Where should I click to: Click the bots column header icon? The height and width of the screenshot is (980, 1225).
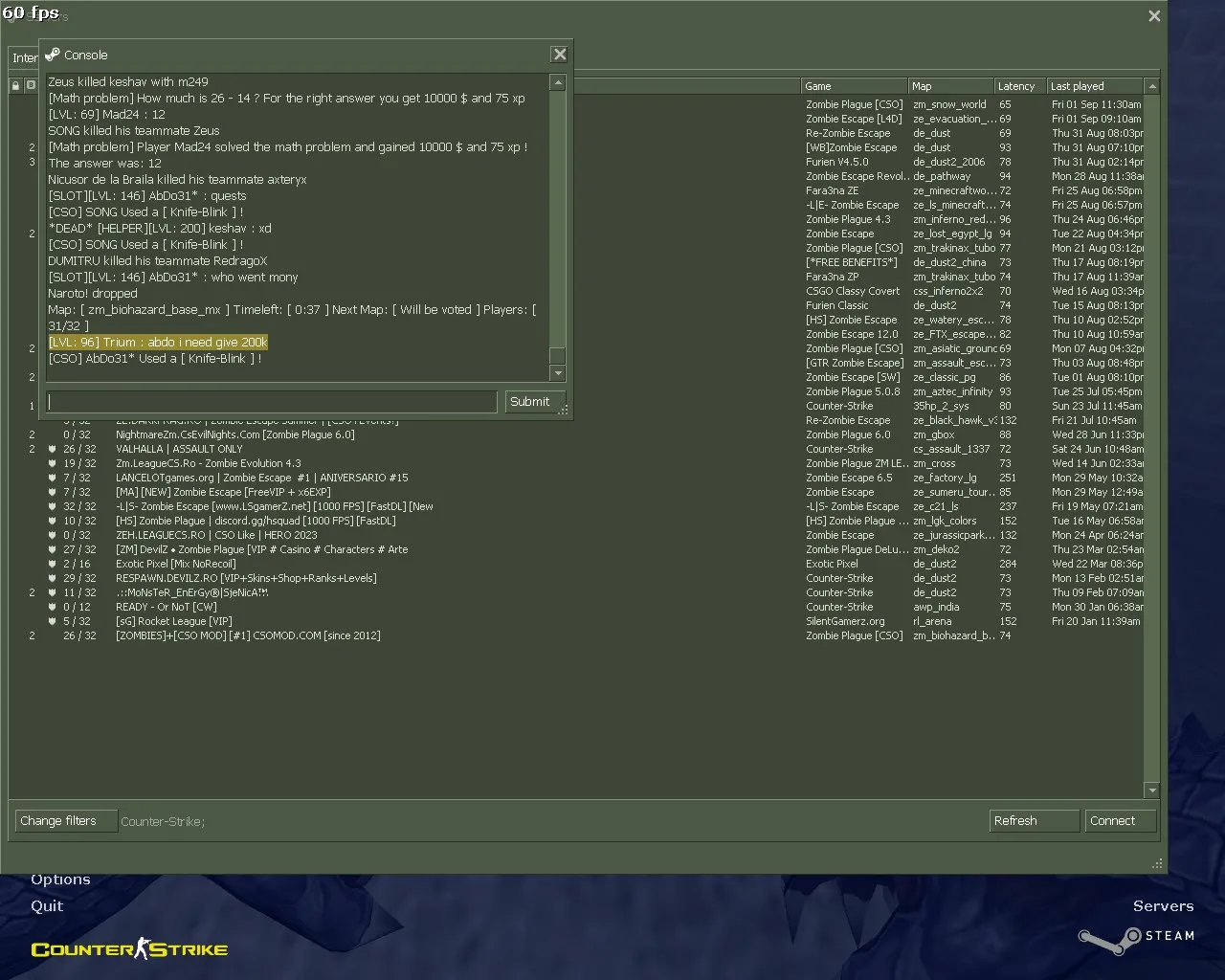(31, 86)
